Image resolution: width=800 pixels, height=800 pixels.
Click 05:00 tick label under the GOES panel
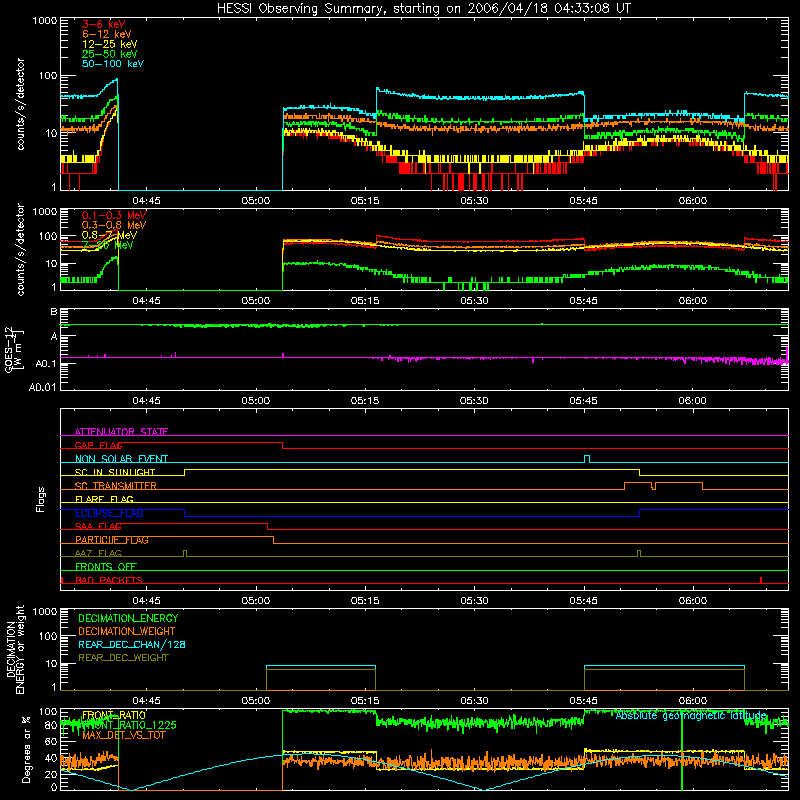(x=256, y=401)
